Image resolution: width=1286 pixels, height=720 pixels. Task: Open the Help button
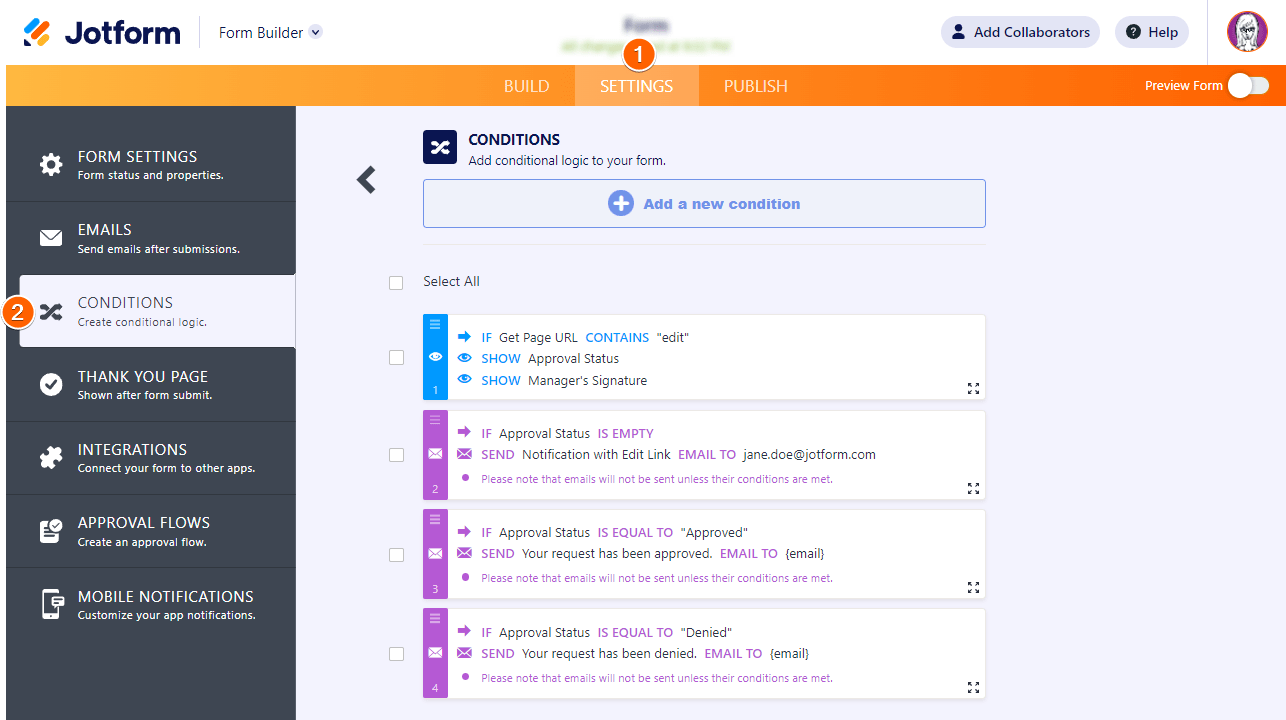[1152, 32]
